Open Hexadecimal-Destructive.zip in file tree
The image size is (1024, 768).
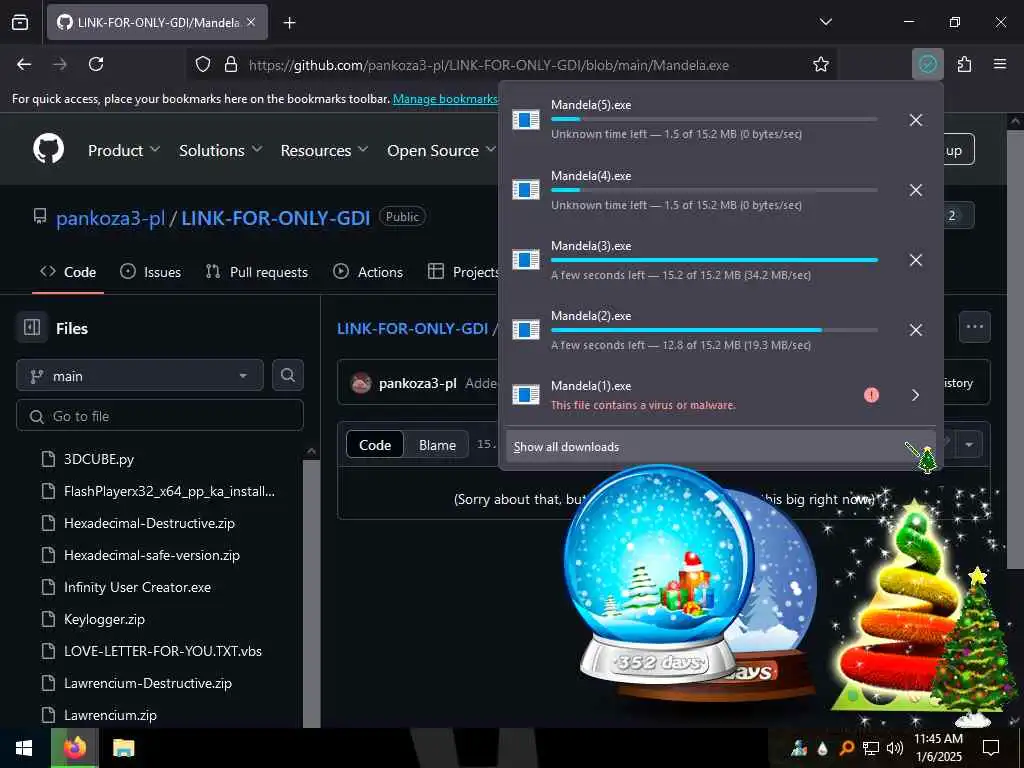149,523
